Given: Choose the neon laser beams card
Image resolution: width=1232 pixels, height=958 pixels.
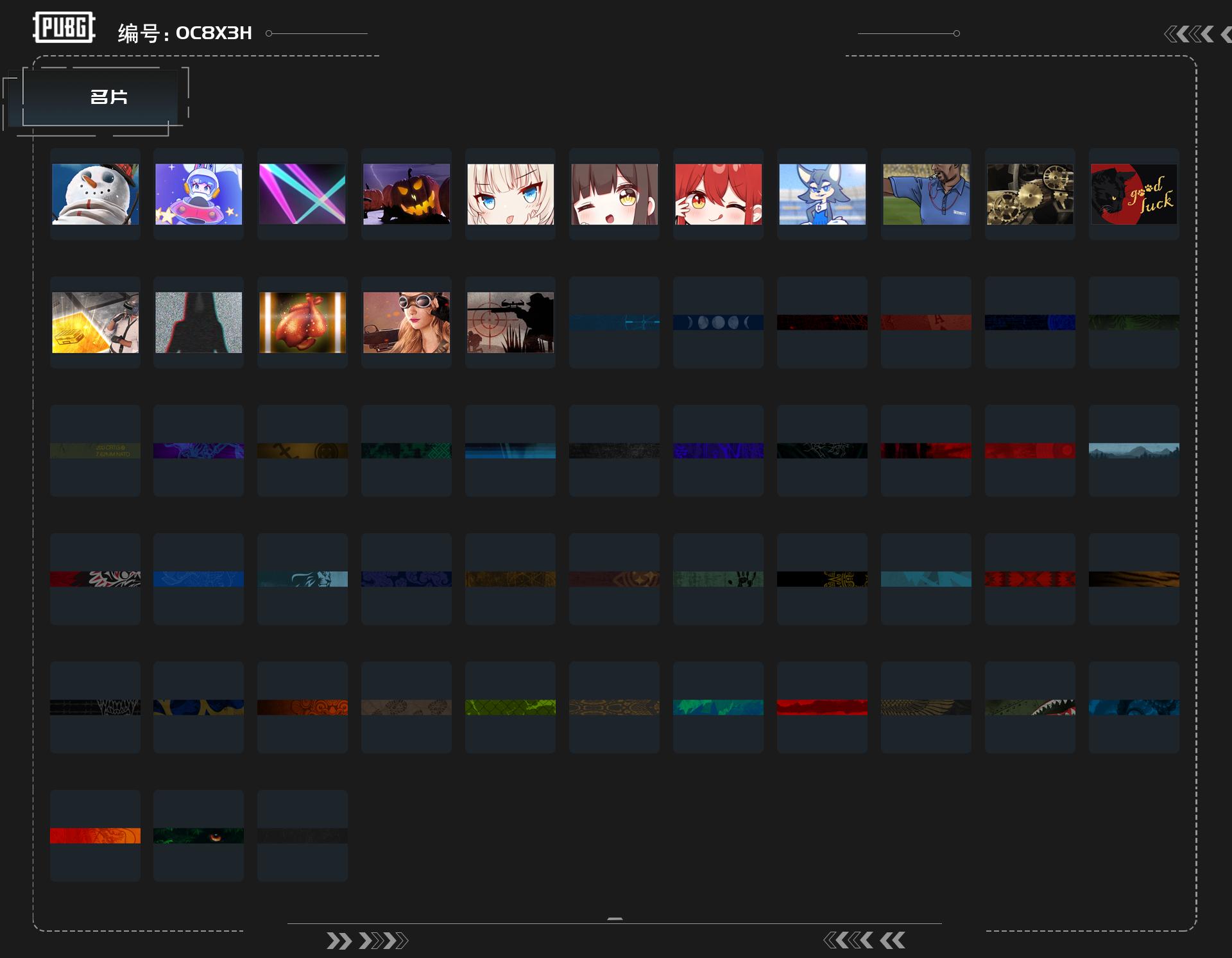Looking at the screenshot, I should coord(302,194).
